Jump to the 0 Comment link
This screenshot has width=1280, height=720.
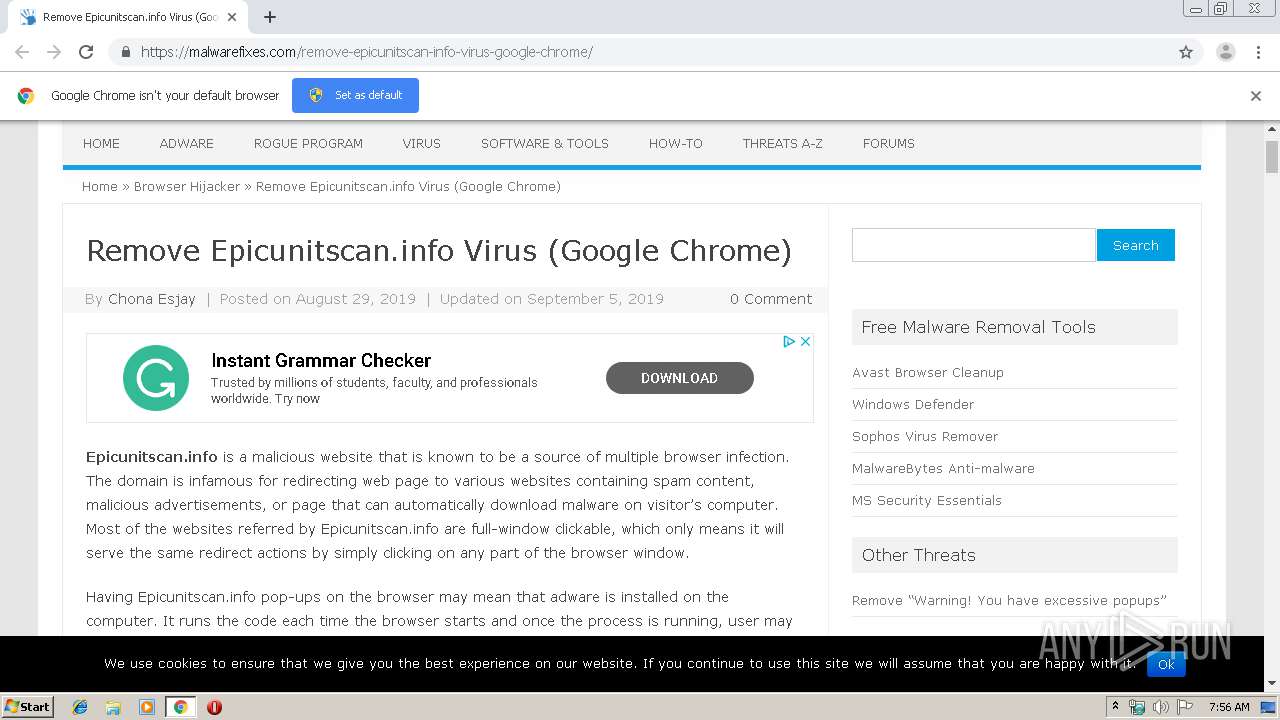(x=770, y=299)
